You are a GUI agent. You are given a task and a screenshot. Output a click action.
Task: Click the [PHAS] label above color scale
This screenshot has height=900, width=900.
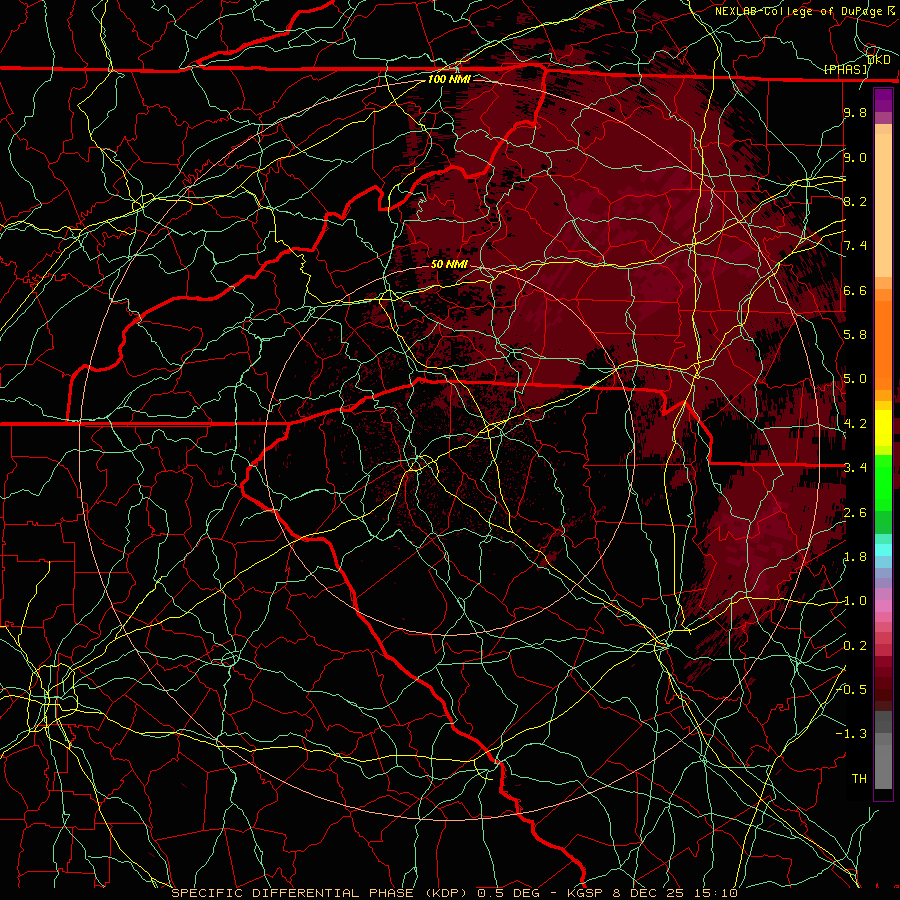[x=846, y=69]
